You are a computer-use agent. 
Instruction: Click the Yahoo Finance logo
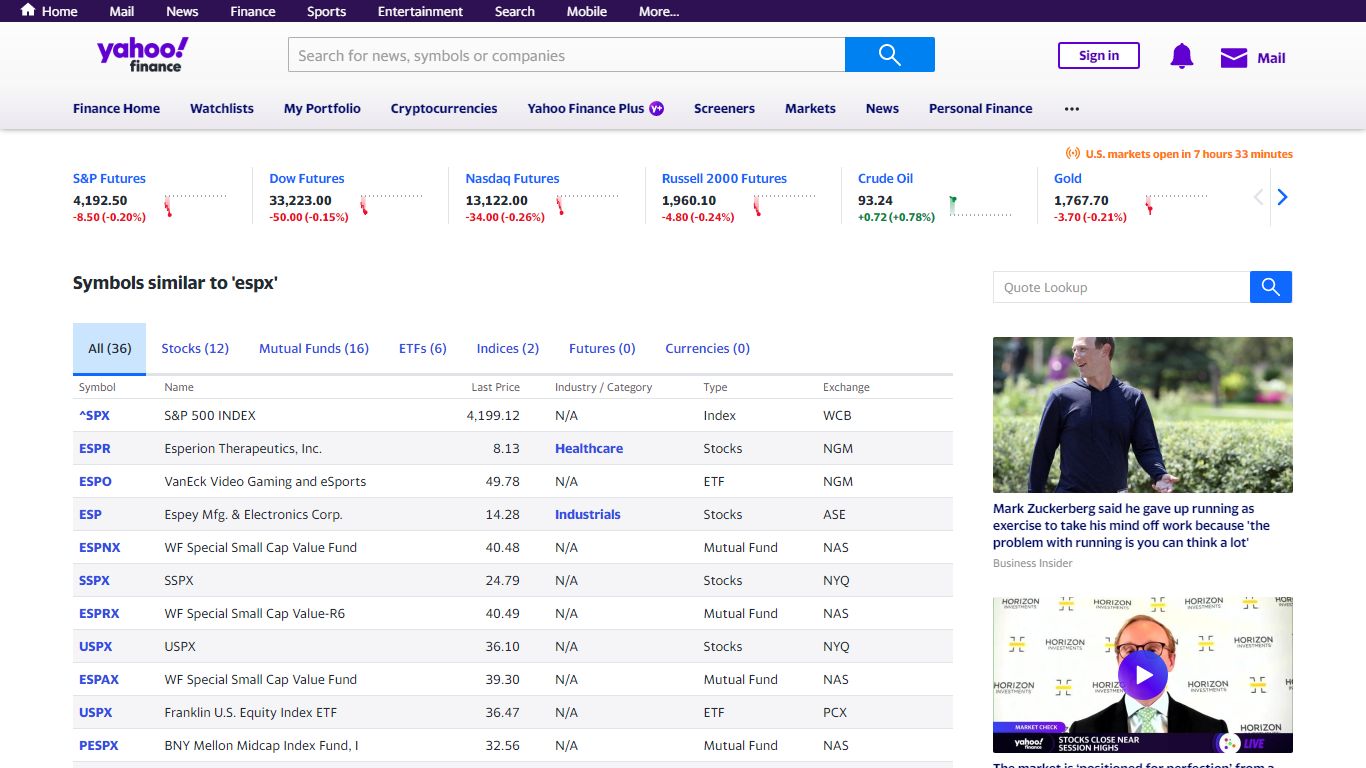click(x=142, y=55)
